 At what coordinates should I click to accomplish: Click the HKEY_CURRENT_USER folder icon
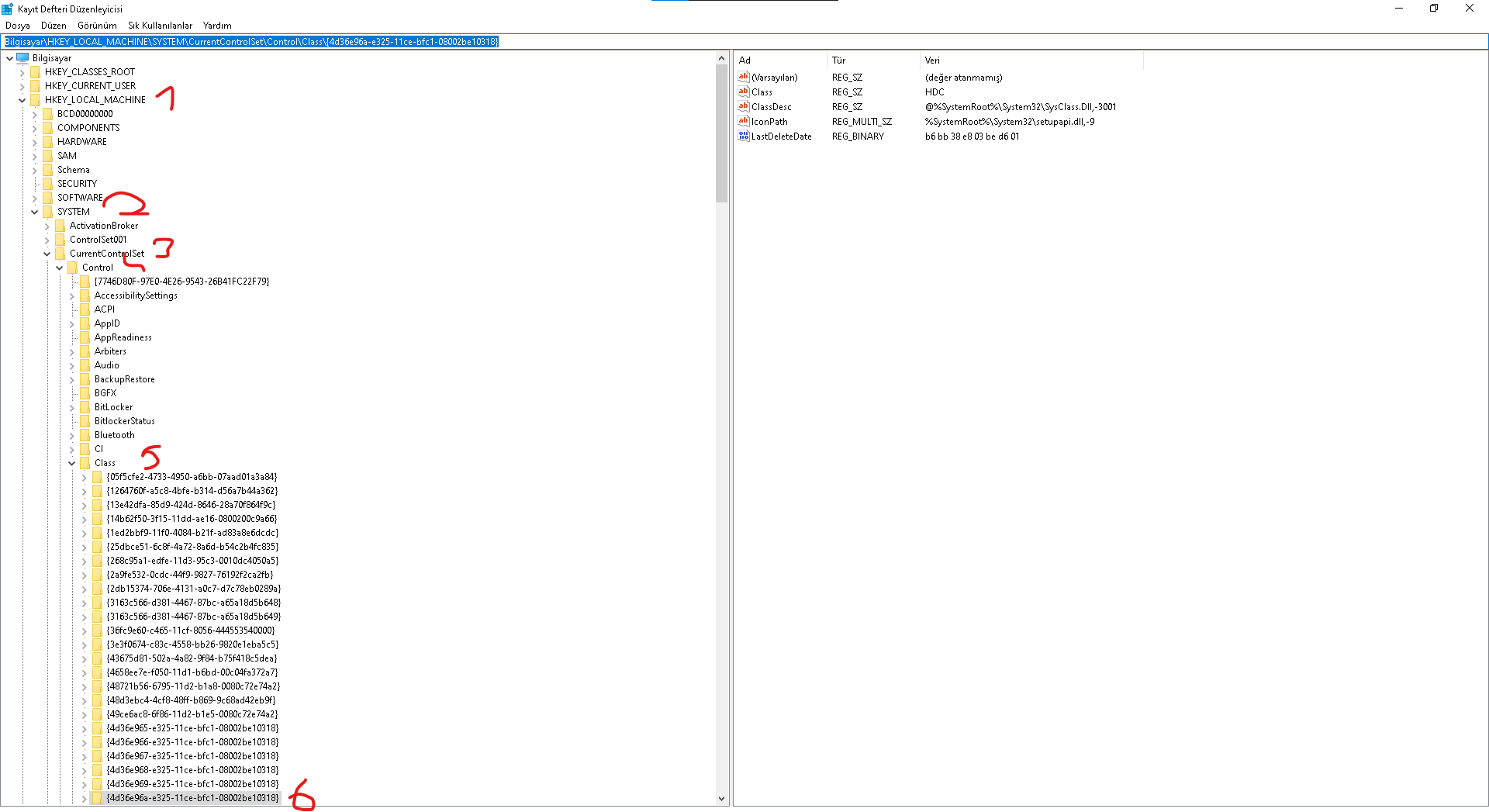coord(35,86)
